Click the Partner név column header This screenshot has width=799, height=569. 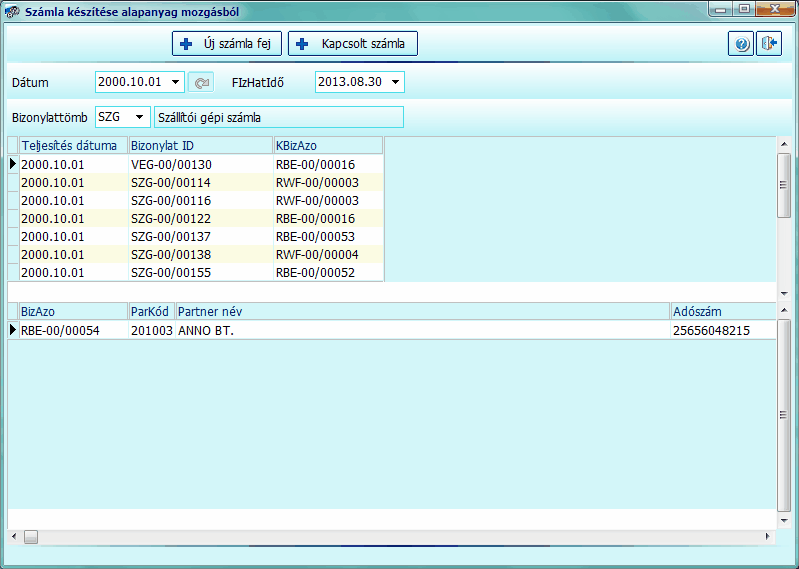[x=422, y=311]
